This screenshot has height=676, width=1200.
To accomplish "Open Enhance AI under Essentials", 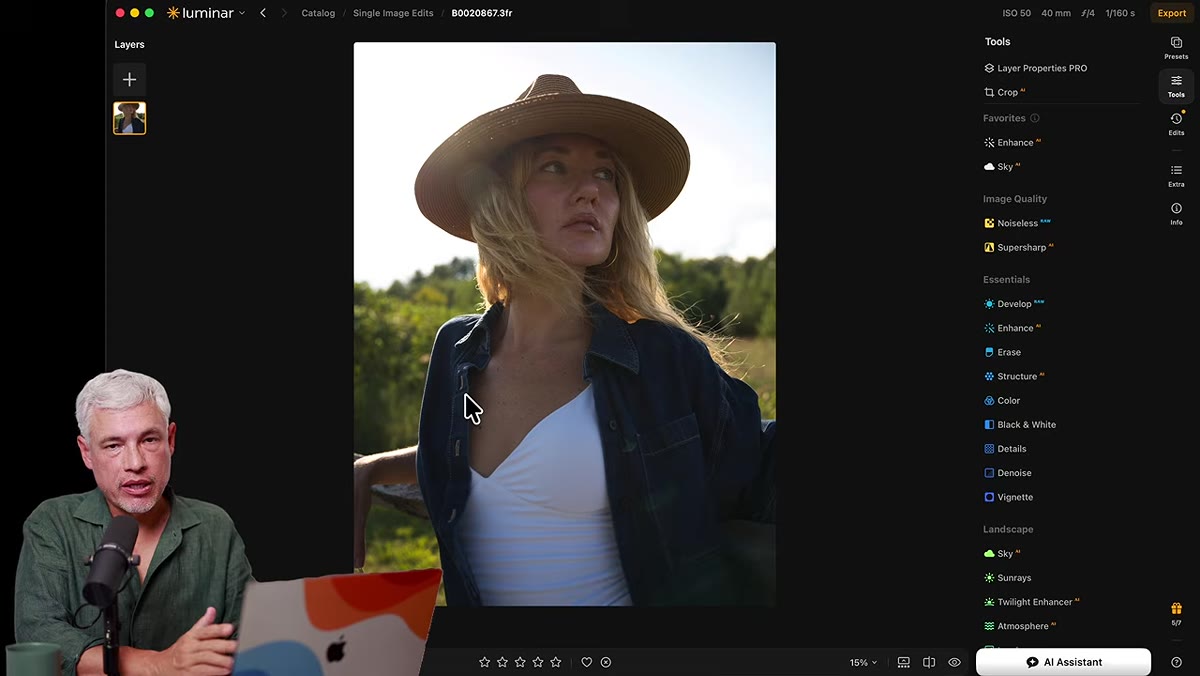I will click(x=1012, y=328).
